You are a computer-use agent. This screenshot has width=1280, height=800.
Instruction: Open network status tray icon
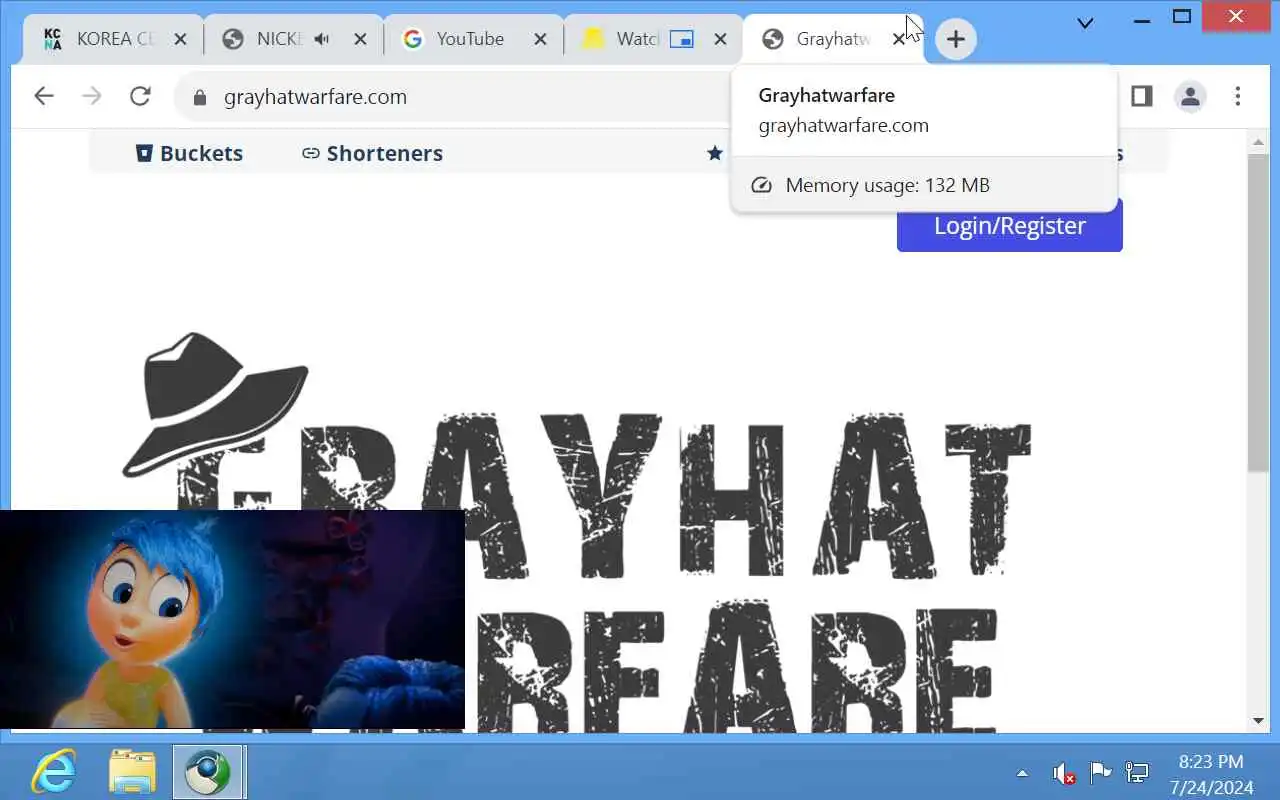point(1137,773)
